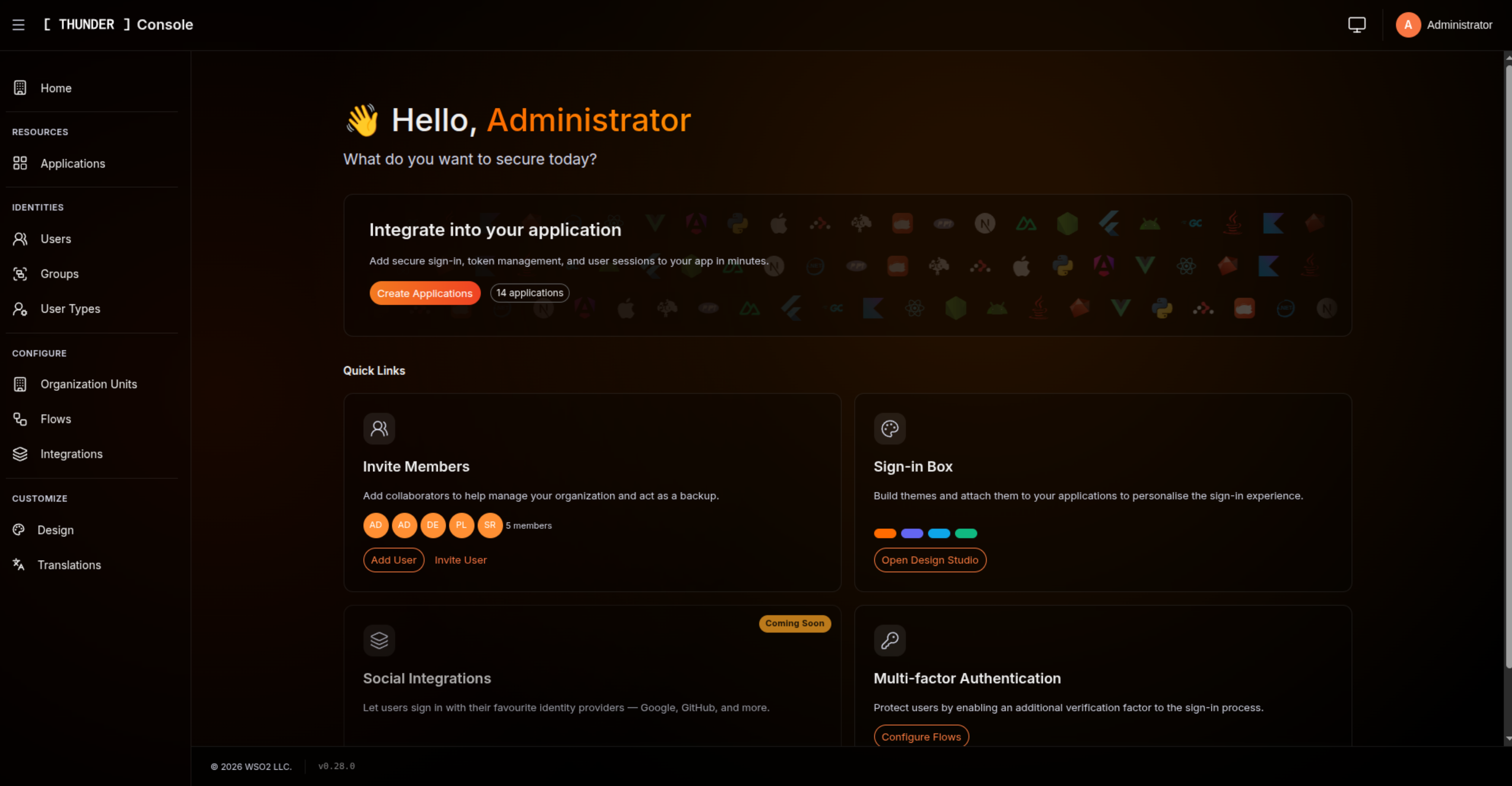1512x786 pixels.
Task: Toggle the hamburger sidebar menu icon
Action: 18,25
